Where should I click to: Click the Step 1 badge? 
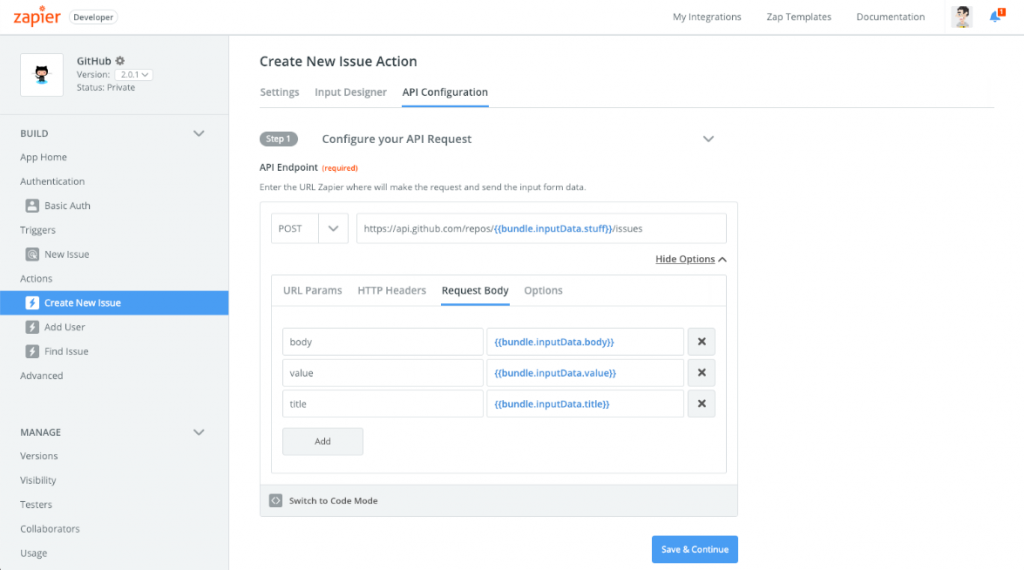[x=279, y=139]
